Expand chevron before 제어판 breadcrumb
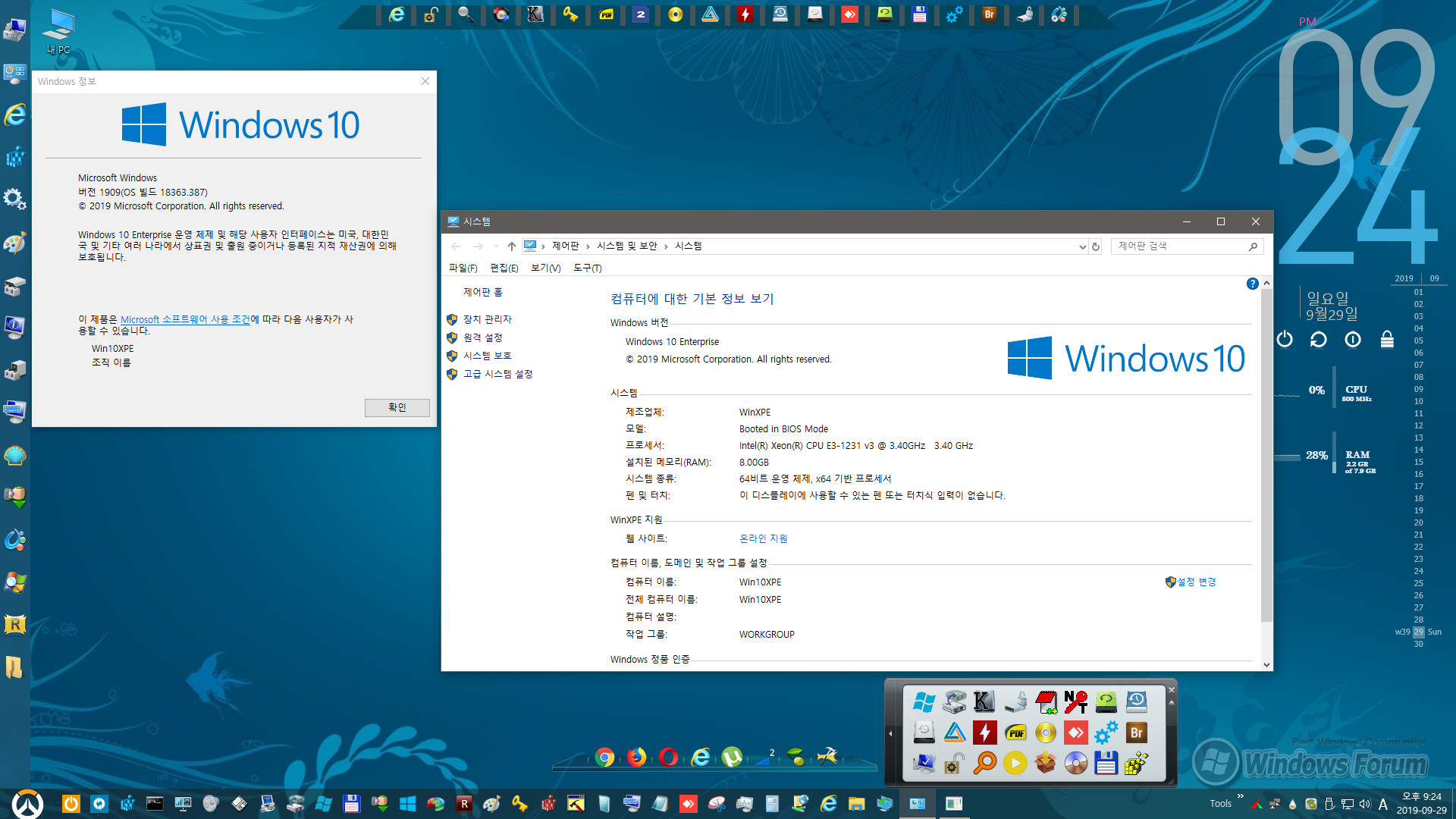 544,246
